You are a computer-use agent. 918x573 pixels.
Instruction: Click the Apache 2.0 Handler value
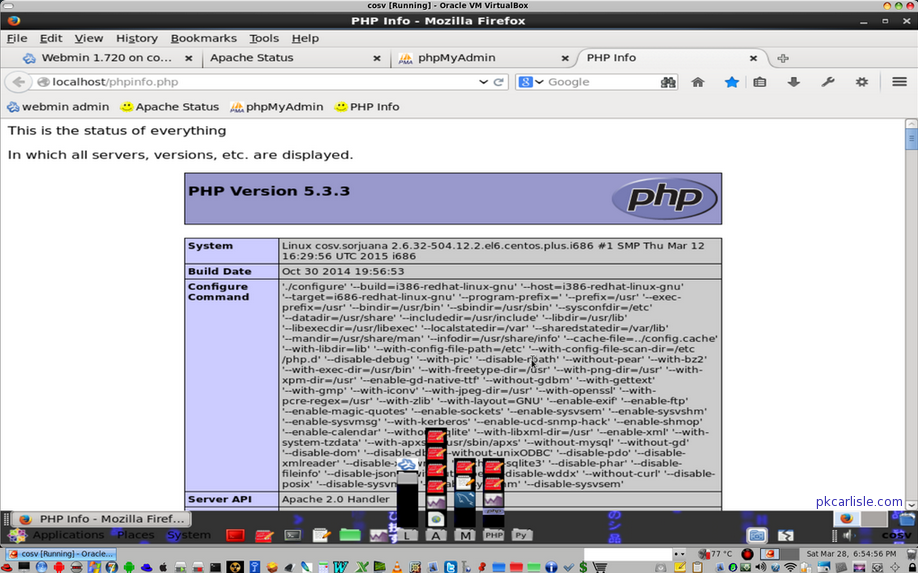point(335,499)
